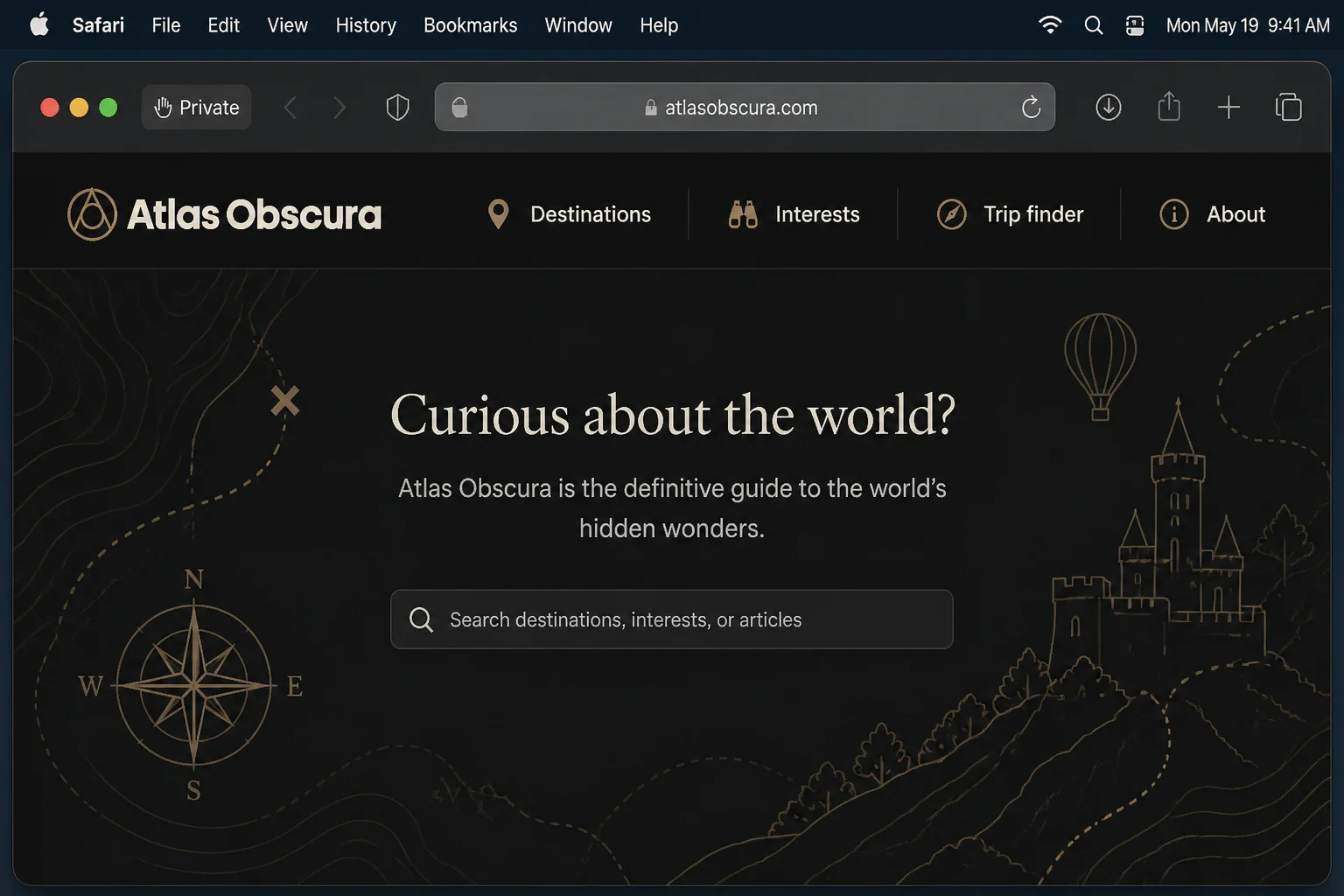
Task: Focus the Search destinations, interests, or articles field
Action: [671, 619]
